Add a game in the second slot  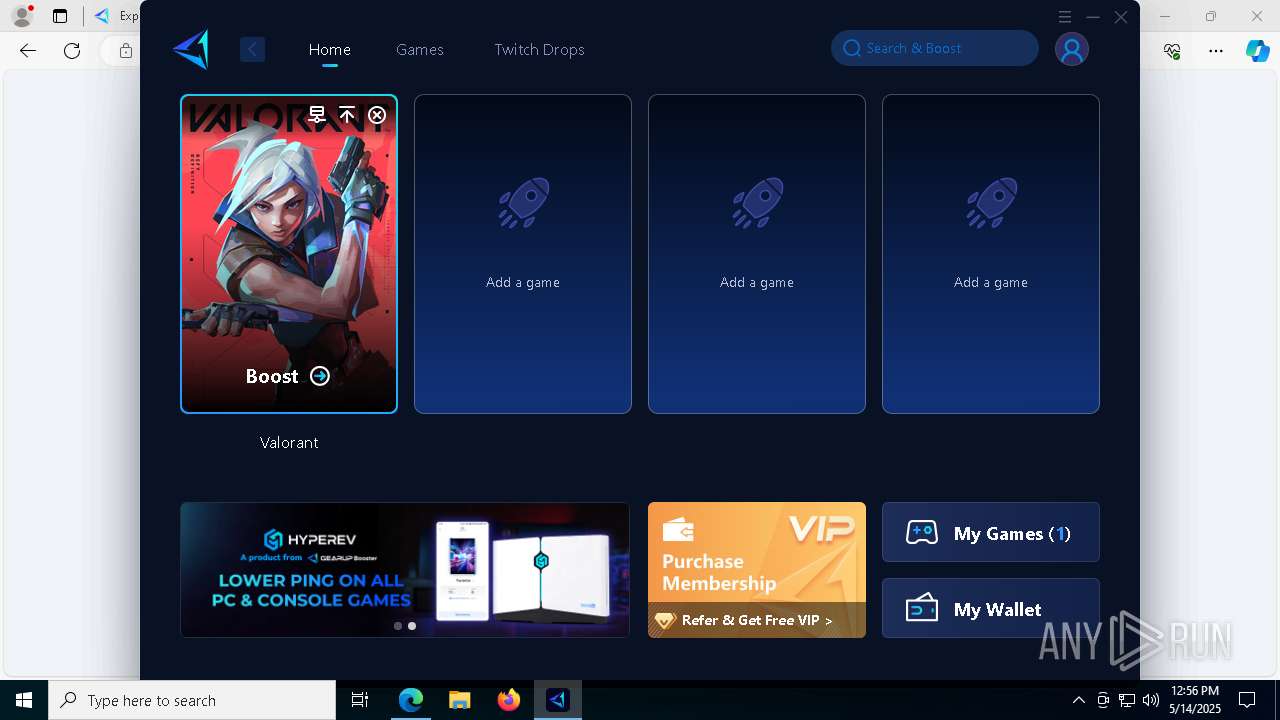523,254
